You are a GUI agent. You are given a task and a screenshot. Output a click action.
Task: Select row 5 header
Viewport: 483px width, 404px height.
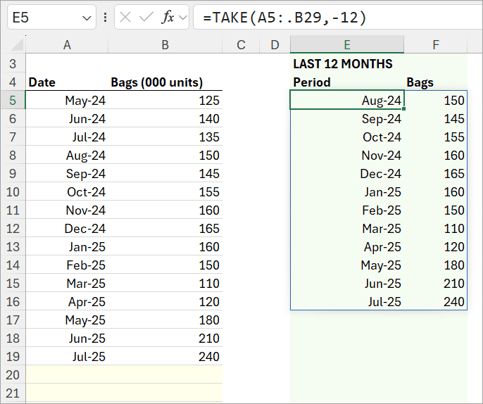[13, 100]
